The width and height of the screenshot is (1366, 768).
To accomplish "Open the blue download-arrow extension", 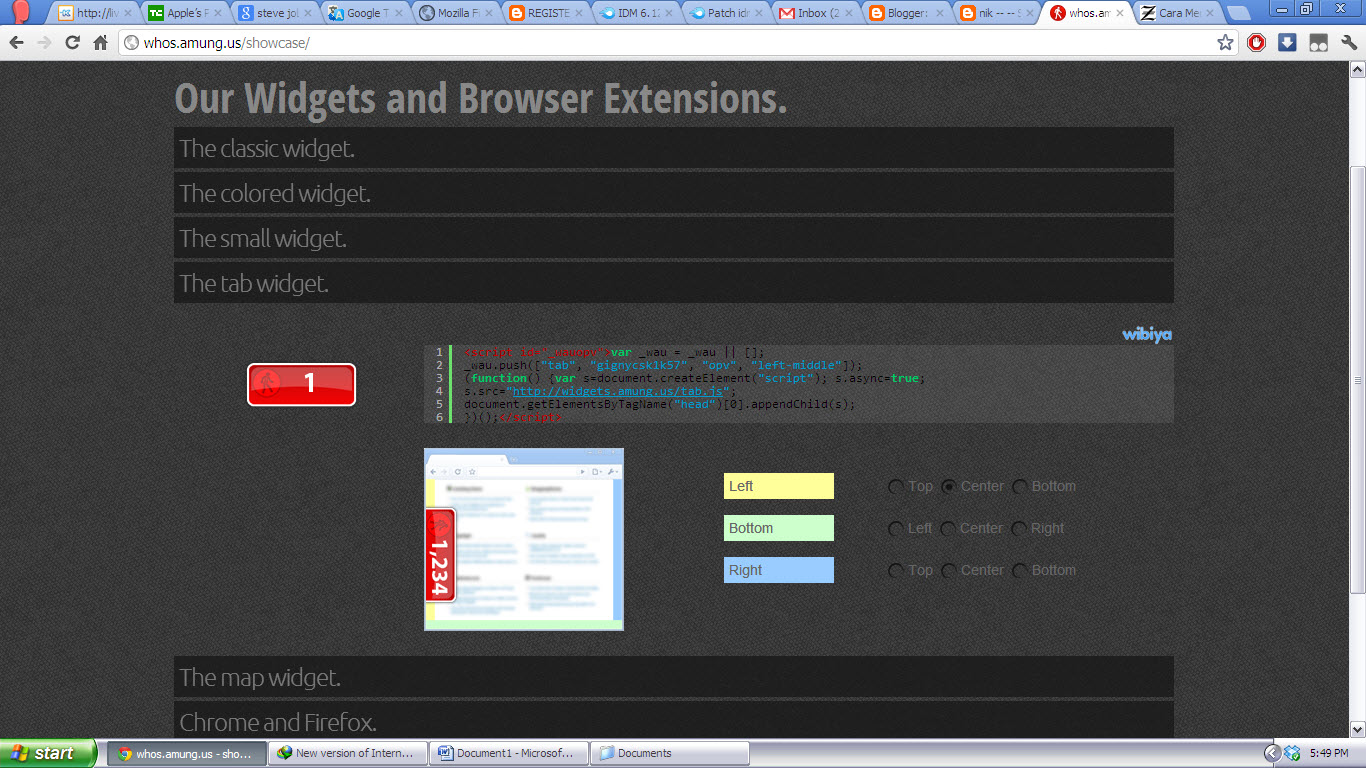I will (x=1288, y=43).
